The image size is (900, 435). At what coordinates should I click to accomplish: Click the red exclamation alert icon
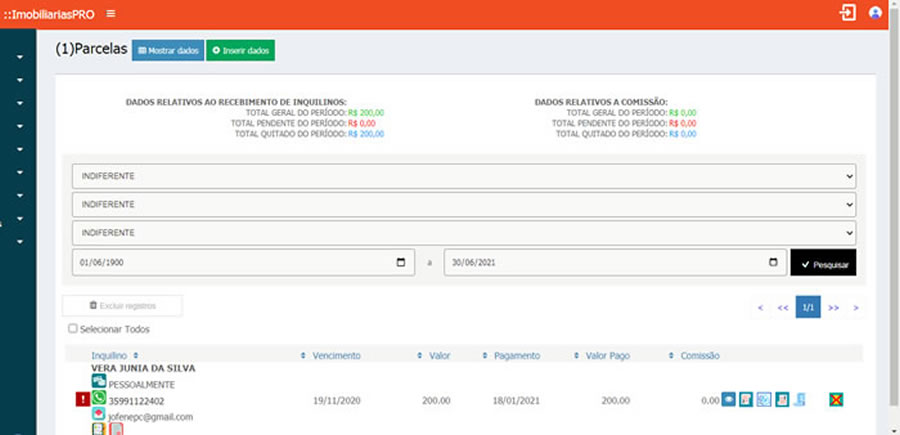pyautogui.click(x=82, y=400)
